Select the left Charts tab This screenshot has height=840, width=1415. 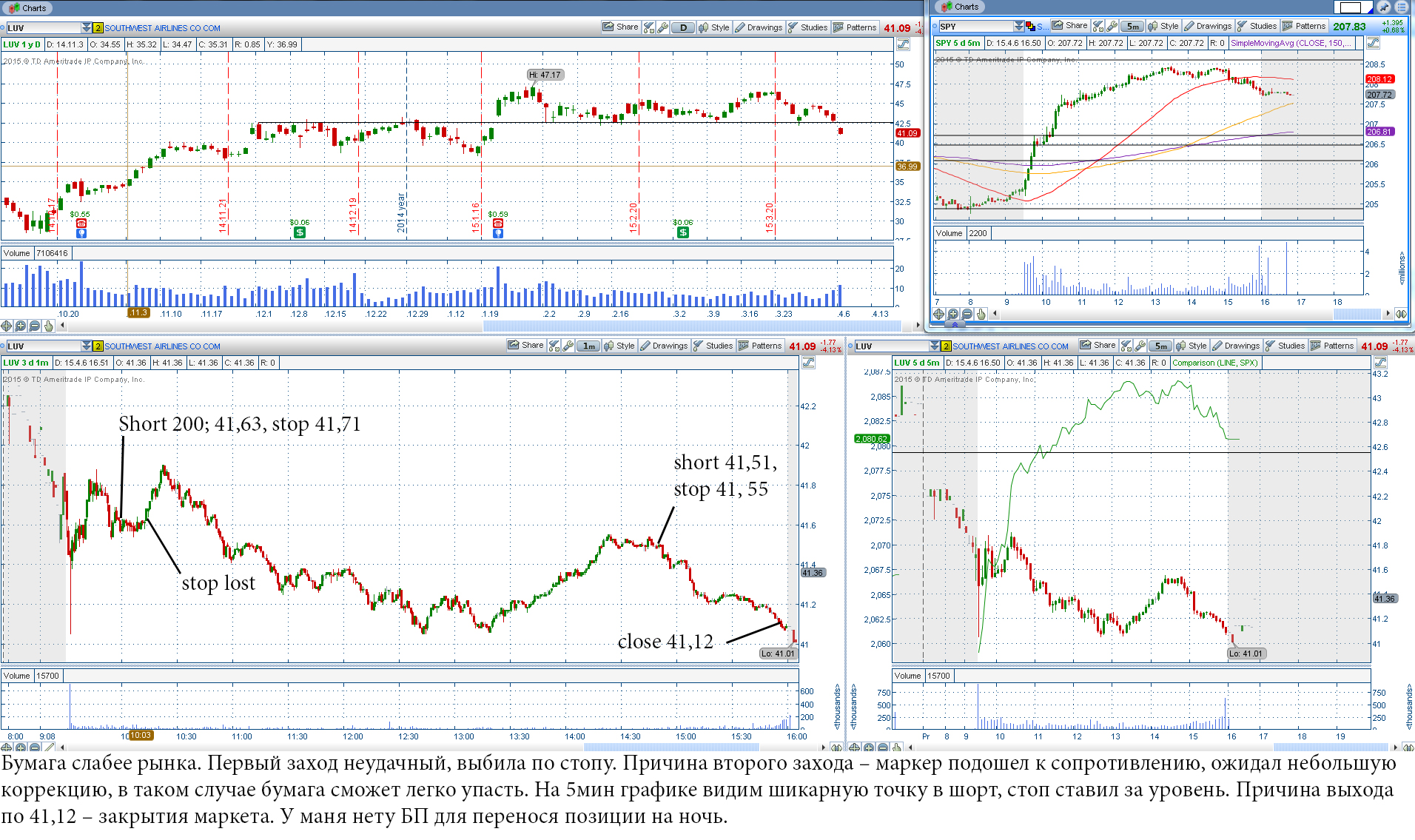(x=28, y=8)
